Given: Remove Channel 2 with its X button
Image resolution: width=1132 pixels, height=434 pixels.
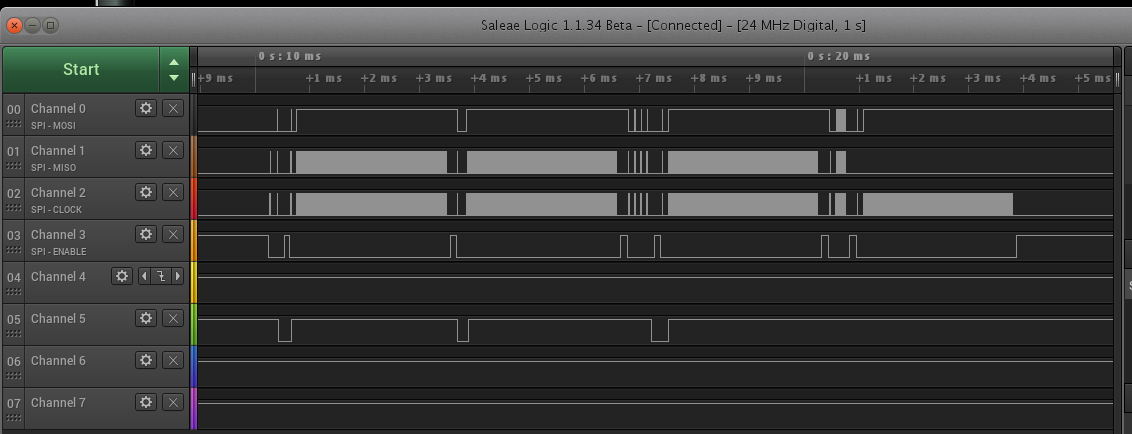Looking at the screenshot, I should click(x=173, y=192).
